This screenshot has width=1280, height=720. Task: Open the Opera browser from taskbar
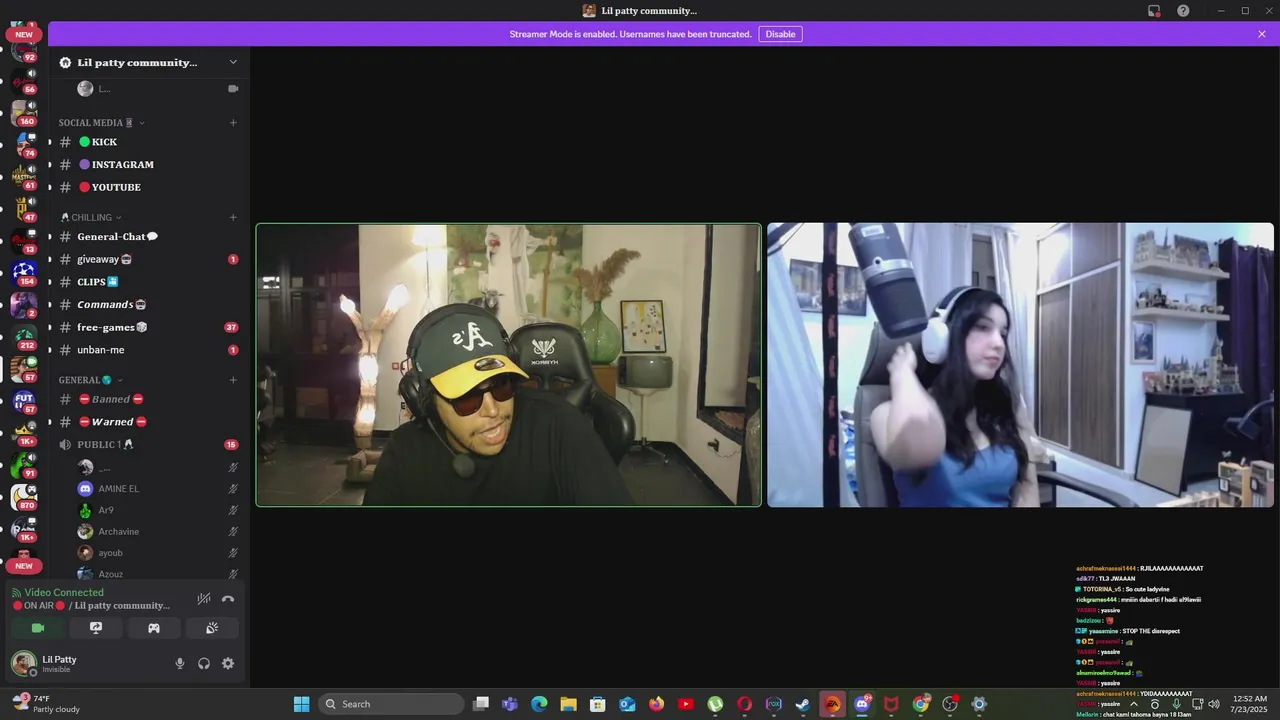744,704
